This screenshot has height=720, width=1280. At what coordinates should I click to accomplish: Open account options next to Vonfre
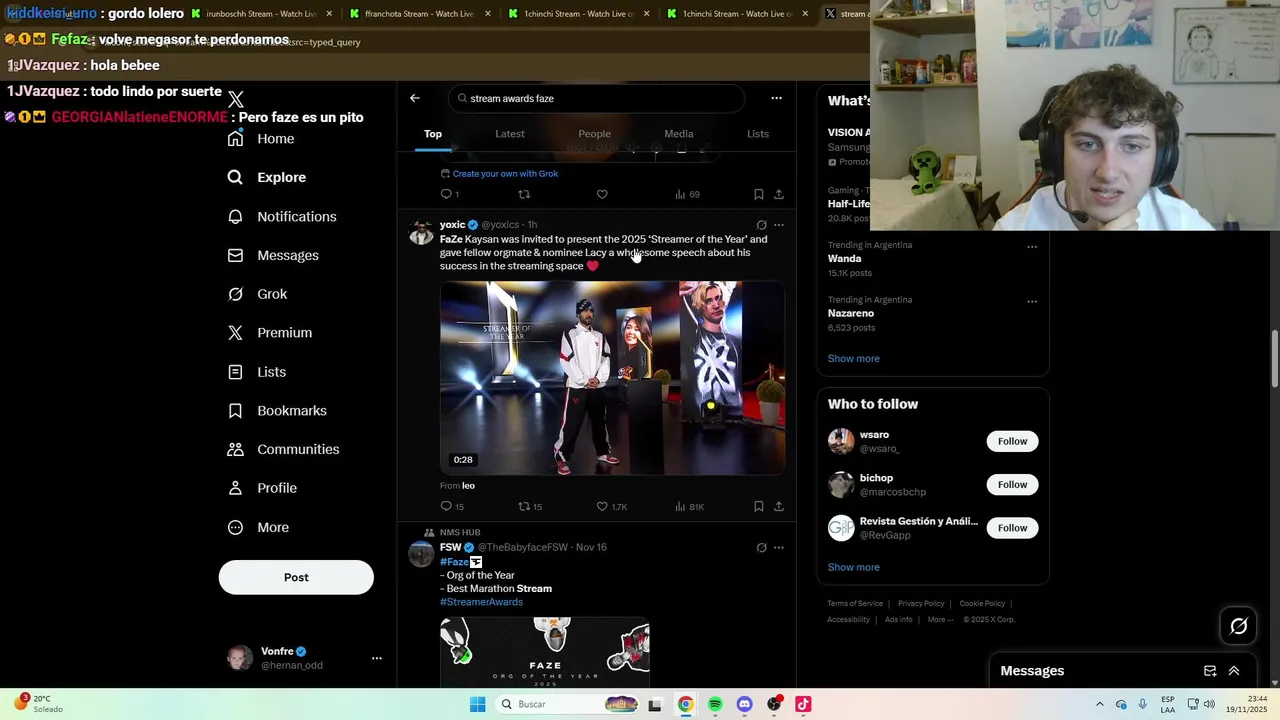coord(377,658)
